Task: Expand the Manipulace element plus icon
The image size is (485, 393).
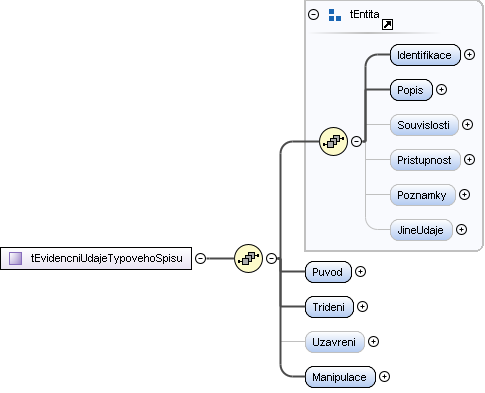Action: (384, 377)
